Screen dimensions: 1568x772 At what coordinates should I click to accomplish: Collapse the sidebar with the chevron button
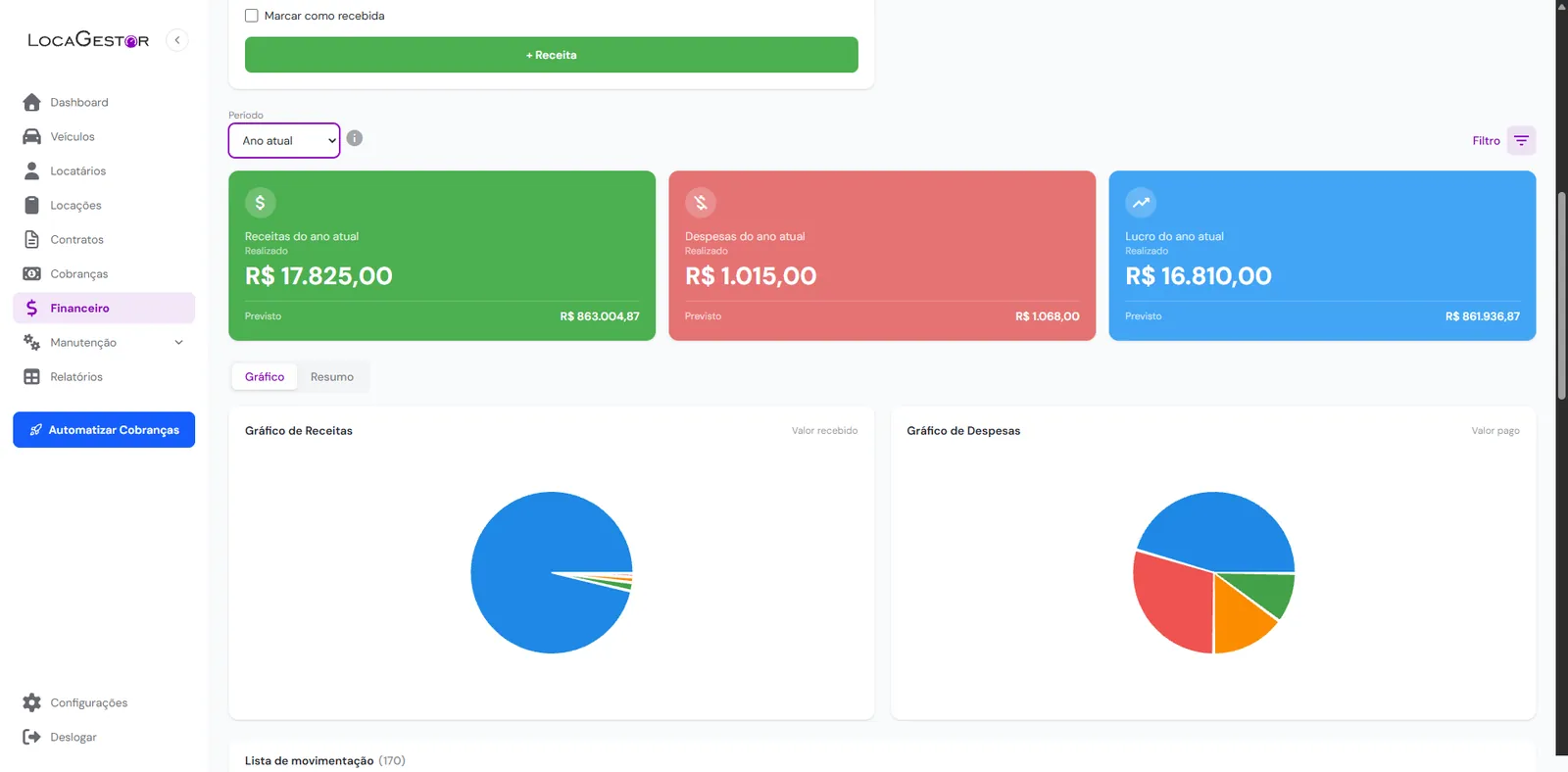click(177, 40)
